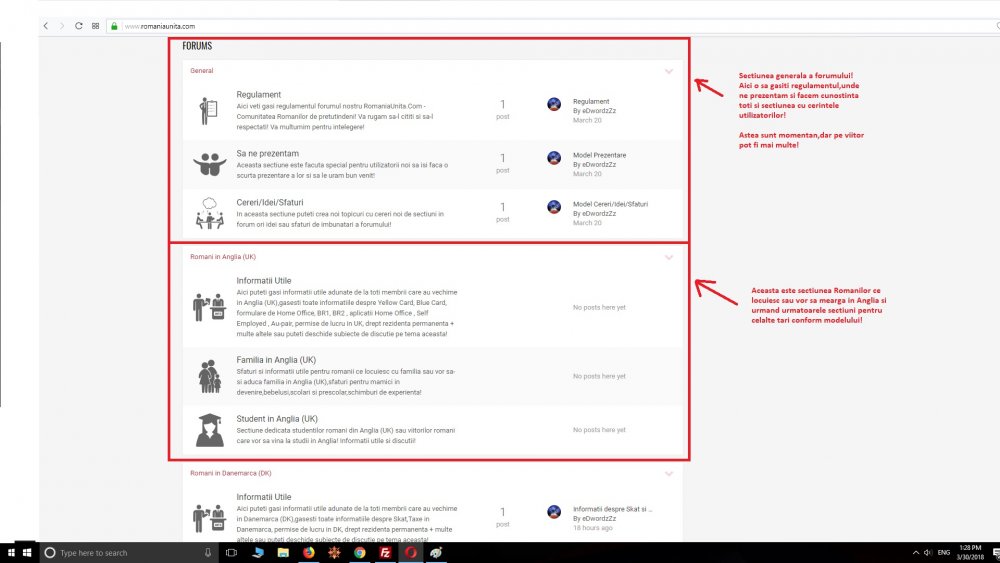Click the avatar beside Model Cereri/Idei/Sfaturi post

554,207
